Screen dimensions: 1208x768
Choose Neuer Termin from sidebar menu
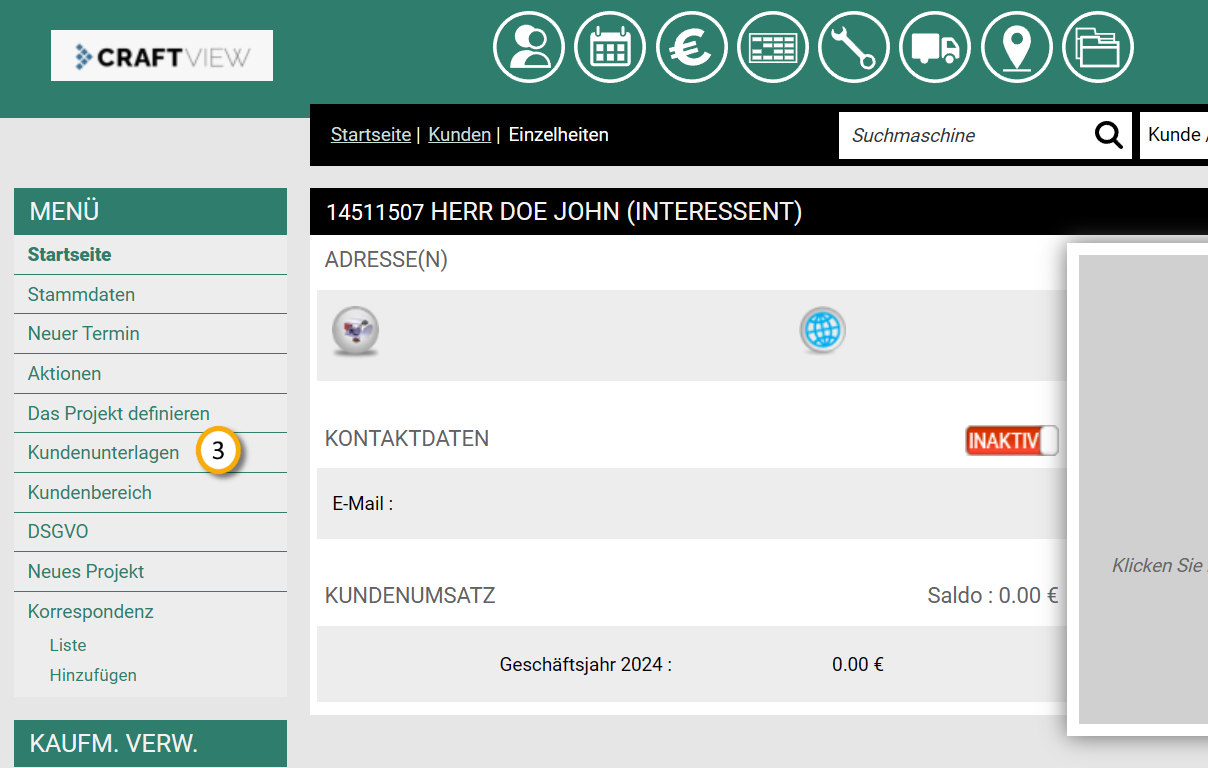click(x=83, y=334)
